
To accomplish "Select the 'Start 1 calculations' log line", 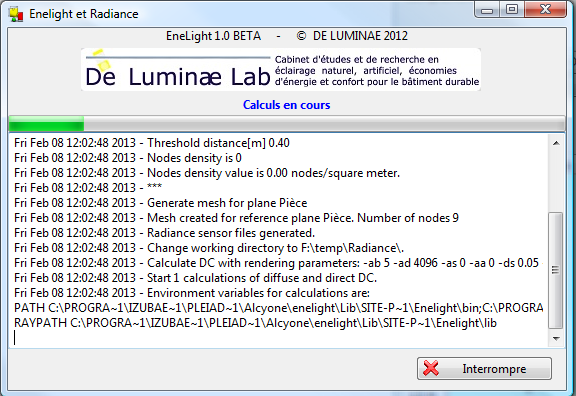I will click(195, 278).
